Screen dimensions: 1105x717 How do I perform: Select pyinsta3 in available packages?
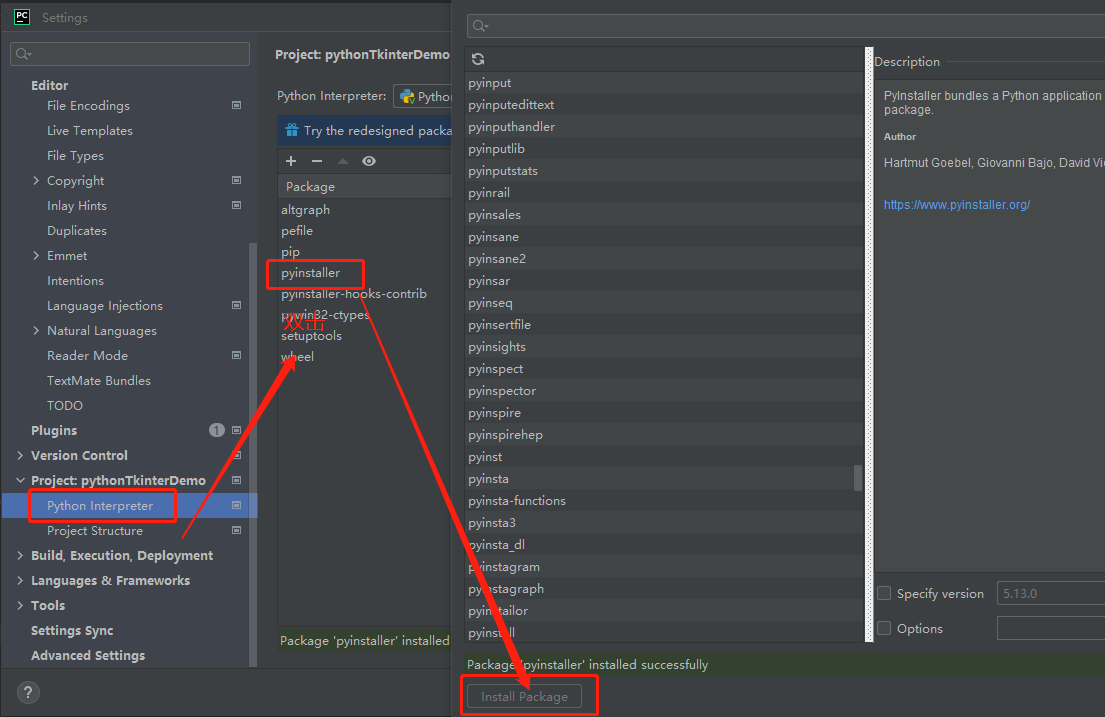[x=664, y=522]
